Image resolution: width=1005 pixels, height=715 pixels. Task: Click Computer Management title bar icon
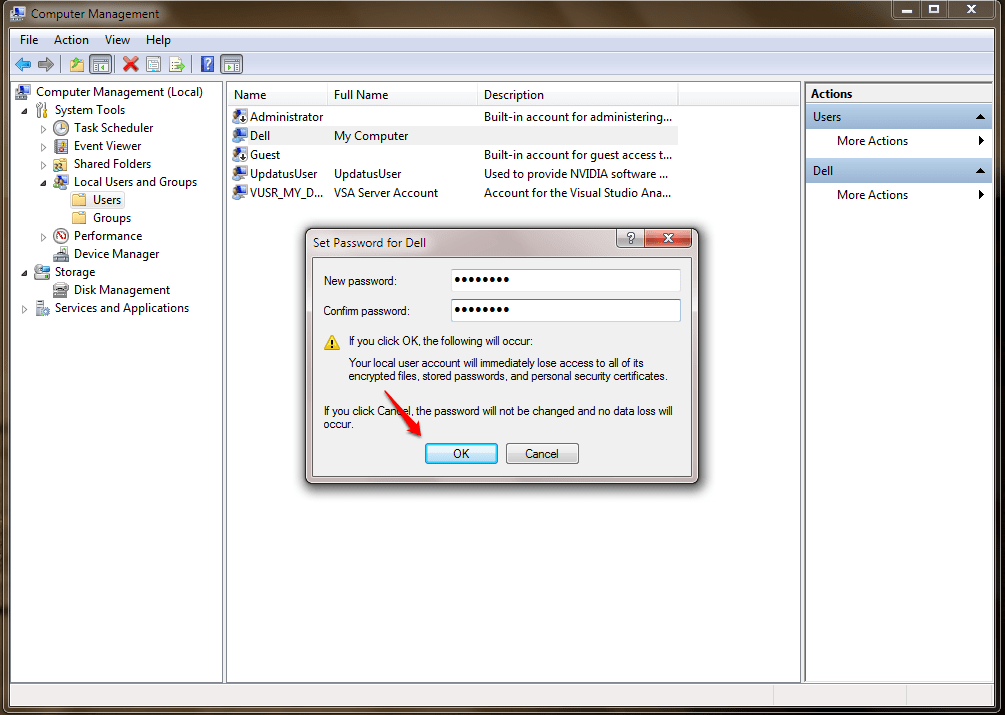pos(18,13)
